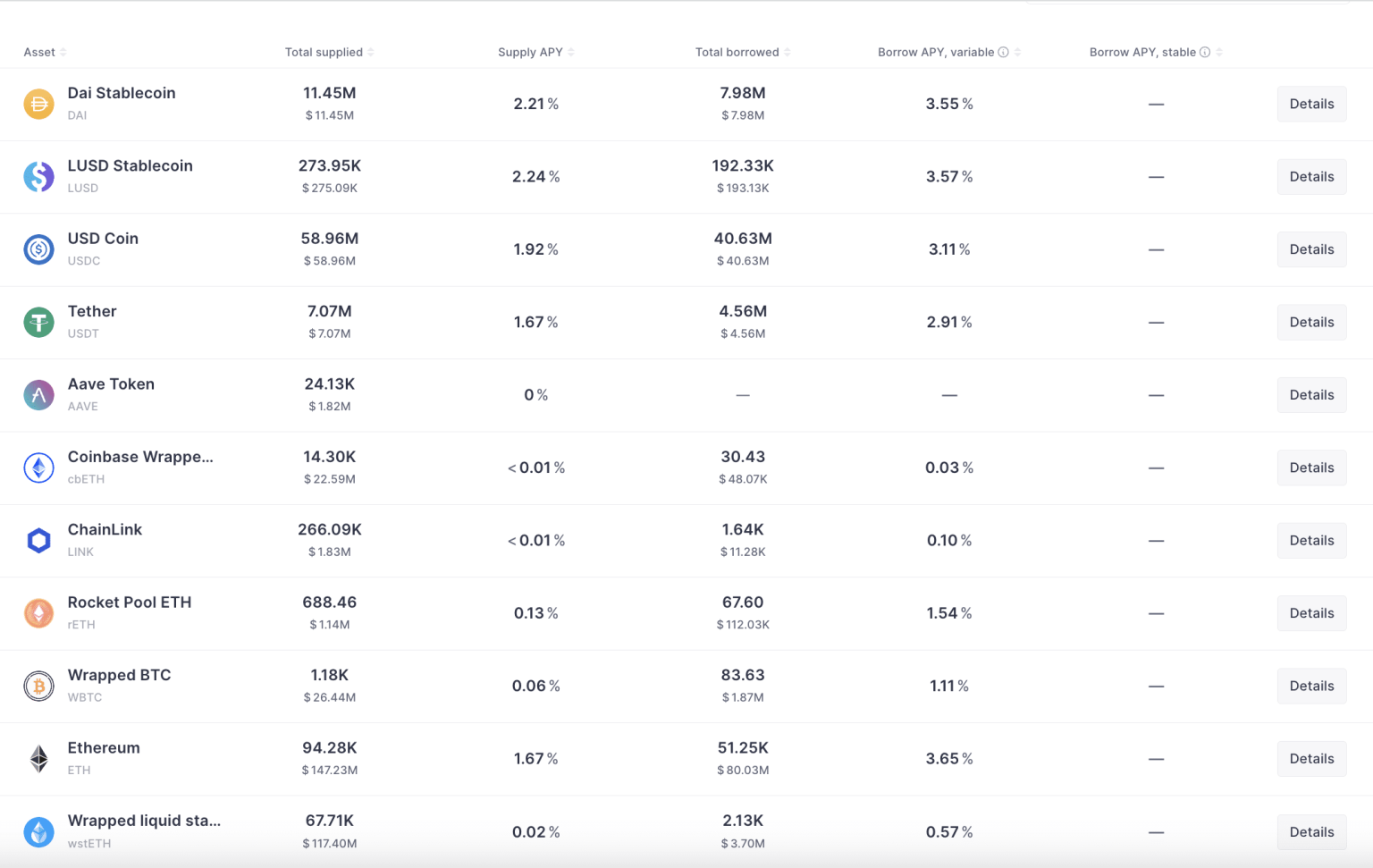Click the ChainLink LINK hexagon icon

[x=38, y=540]
